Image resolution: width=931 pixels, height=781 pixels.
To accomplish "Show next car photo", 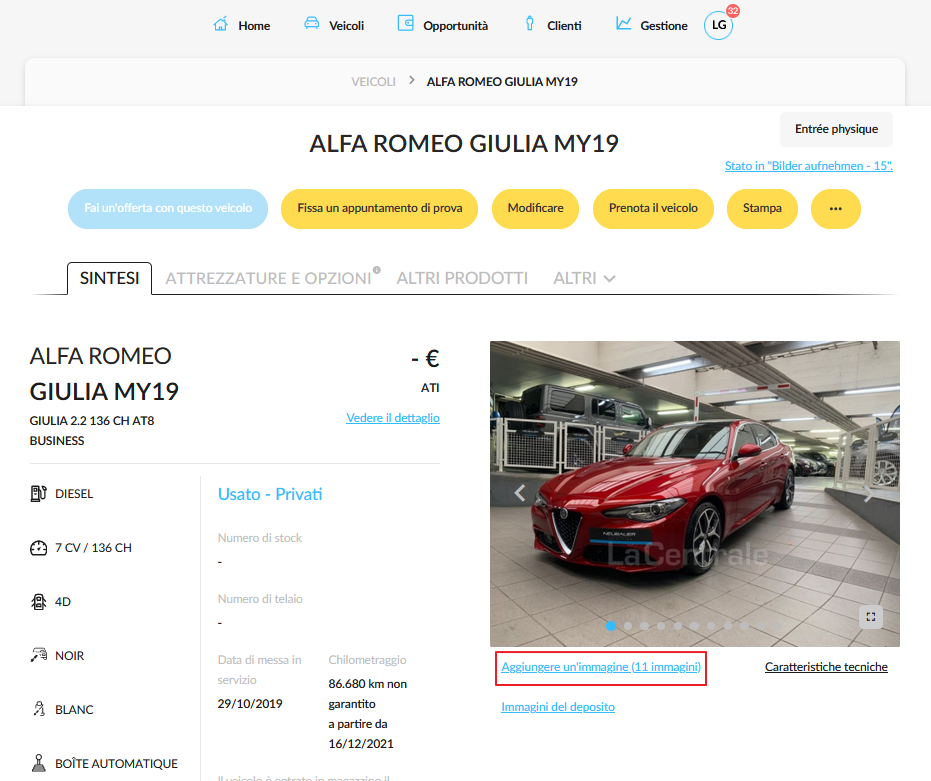I will coord(869,493).
